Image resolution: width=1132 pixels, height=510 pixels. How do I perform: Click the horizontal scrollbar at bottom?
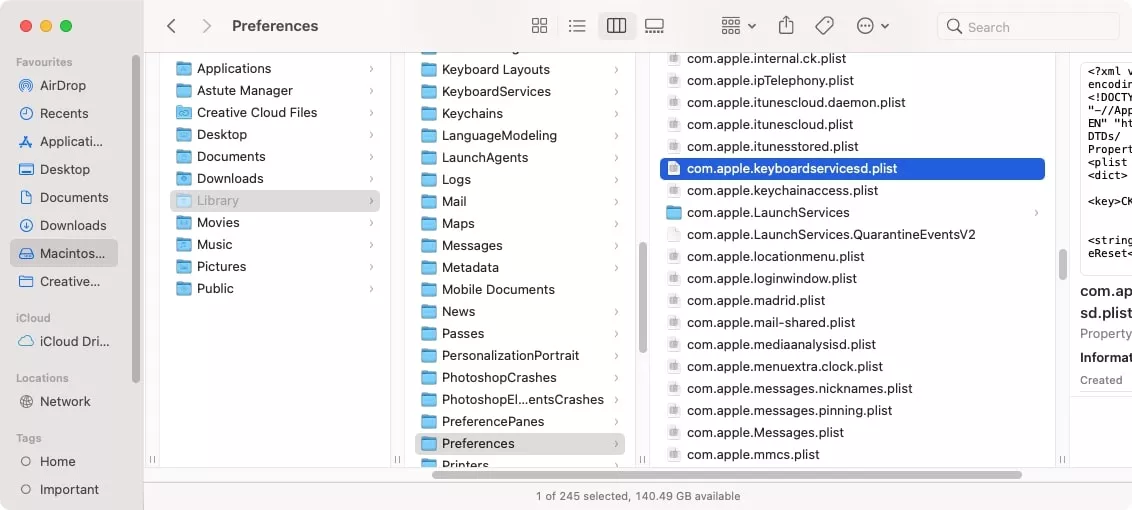(x=726, y=475)
